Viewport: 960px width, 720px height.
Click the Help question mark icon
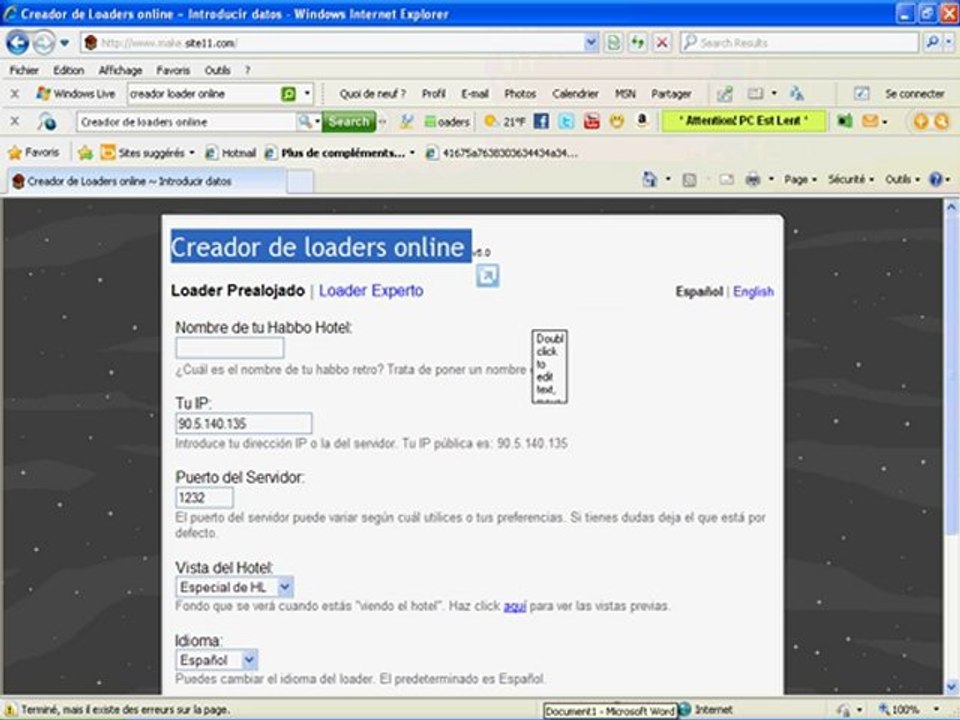[x=936, y=179]
